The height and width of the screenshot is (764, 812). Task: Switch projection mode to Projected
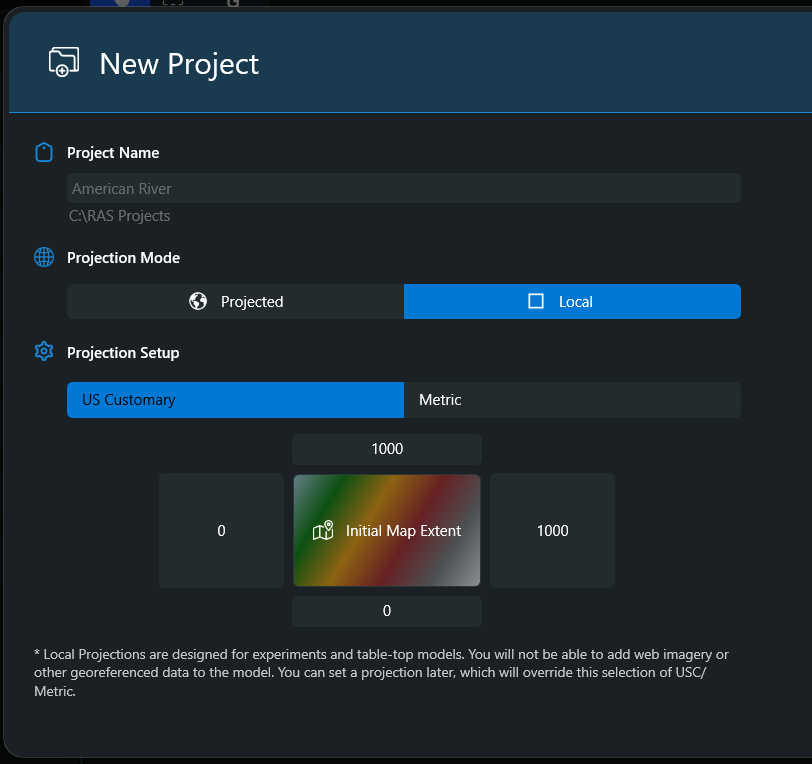click(x=235, y=302)
